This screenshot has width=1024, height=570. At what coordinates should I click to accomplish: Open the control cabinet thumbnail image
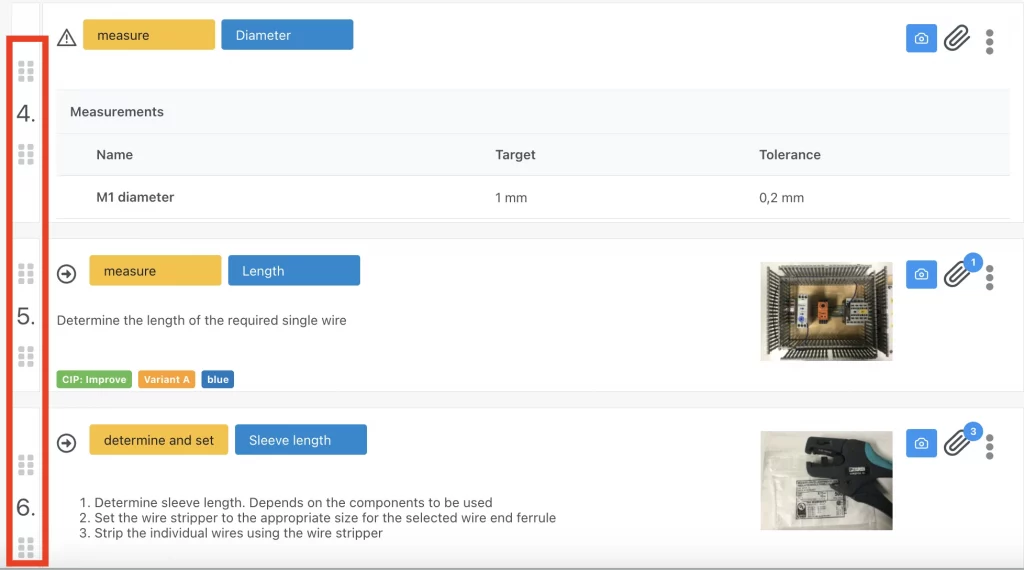click(826, 311)
